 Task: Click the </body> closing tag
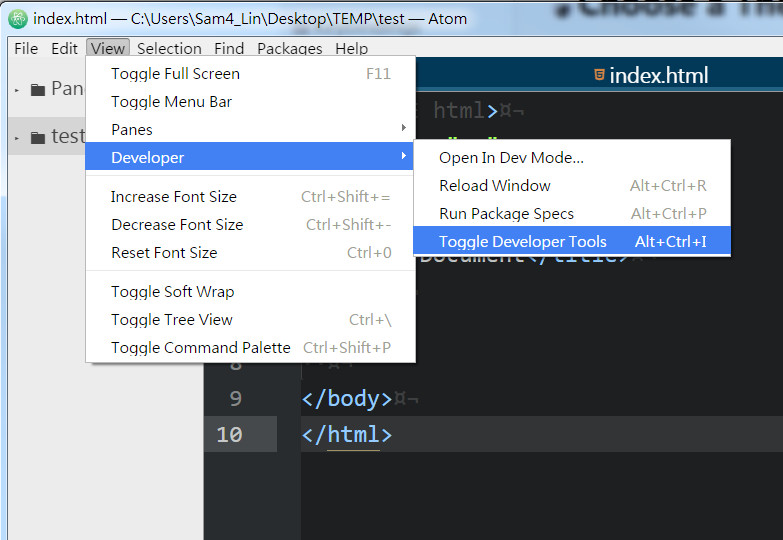click(x=347, y=399)
